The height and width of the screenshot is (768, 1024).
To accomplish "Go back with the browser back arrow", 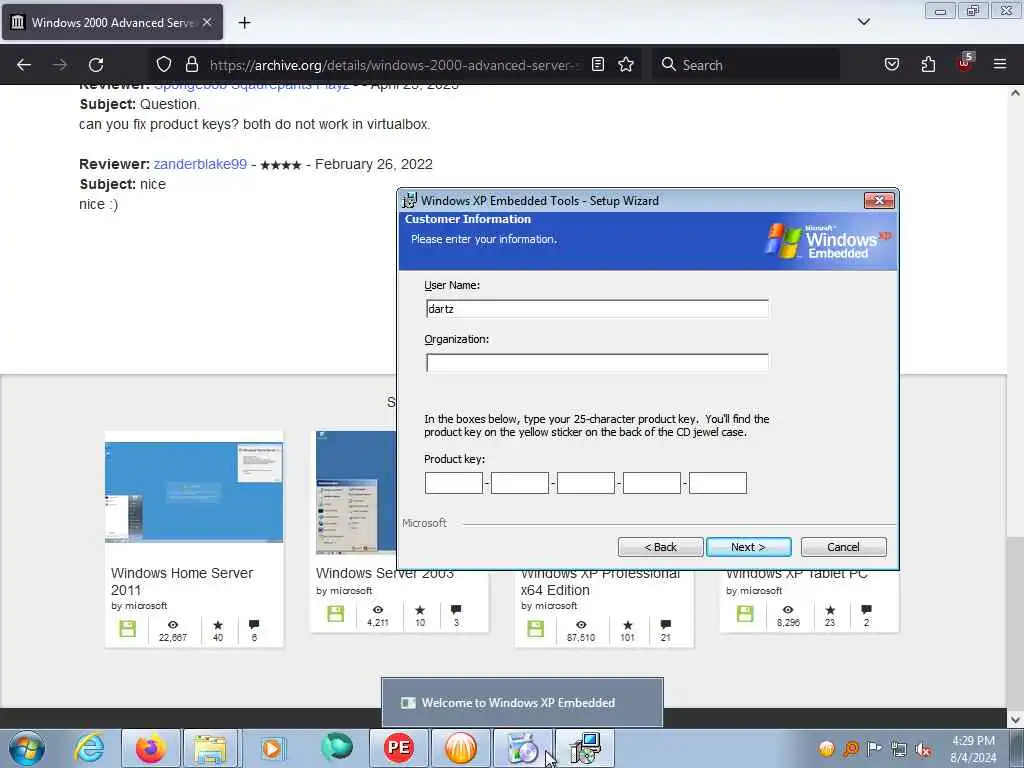I will 24,65.
